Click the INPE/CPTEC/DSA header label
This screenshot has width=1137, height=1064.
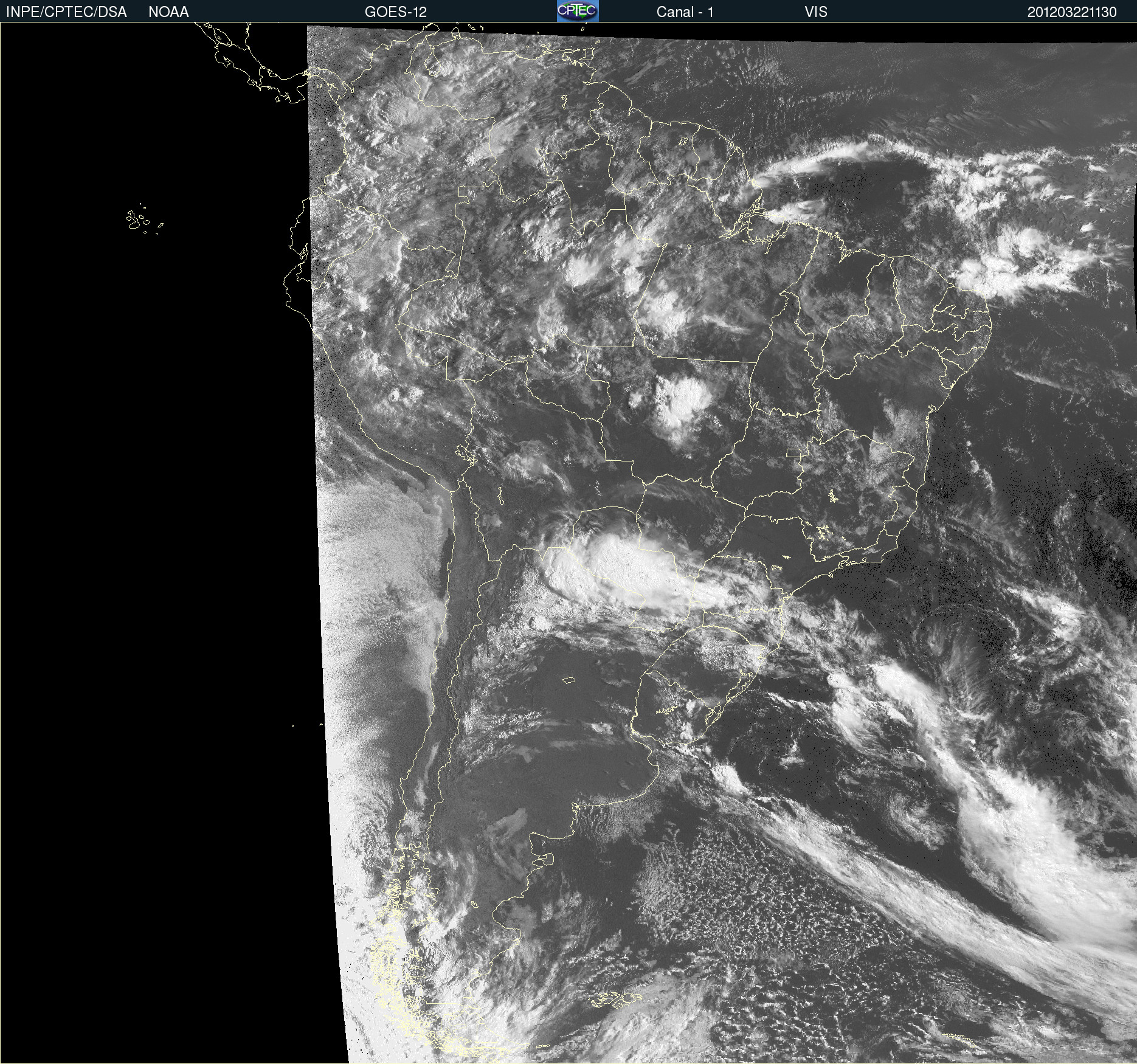tap(66, 12)
